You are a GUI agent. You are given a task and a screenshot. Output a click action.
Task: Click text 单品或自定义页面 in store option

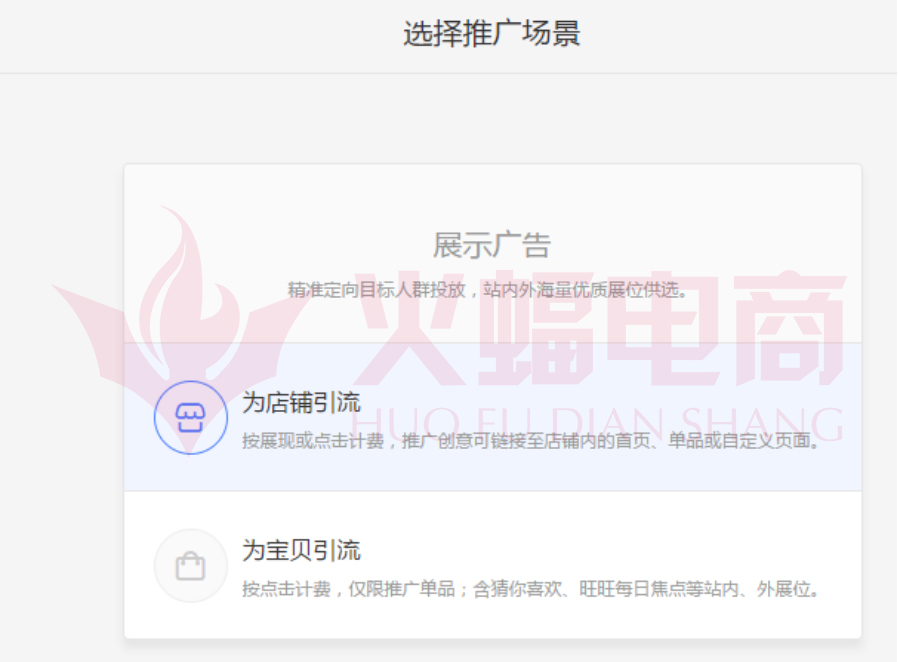[743, 441]
